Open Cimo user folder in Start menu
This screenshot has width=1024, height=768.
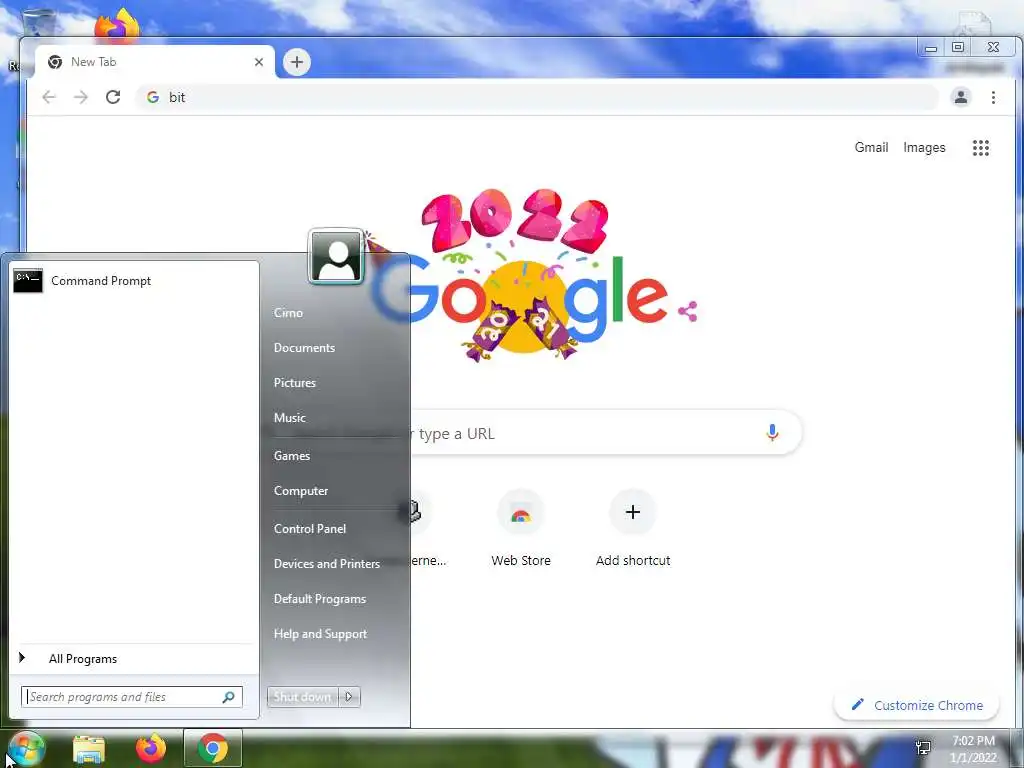coord(288,313)
